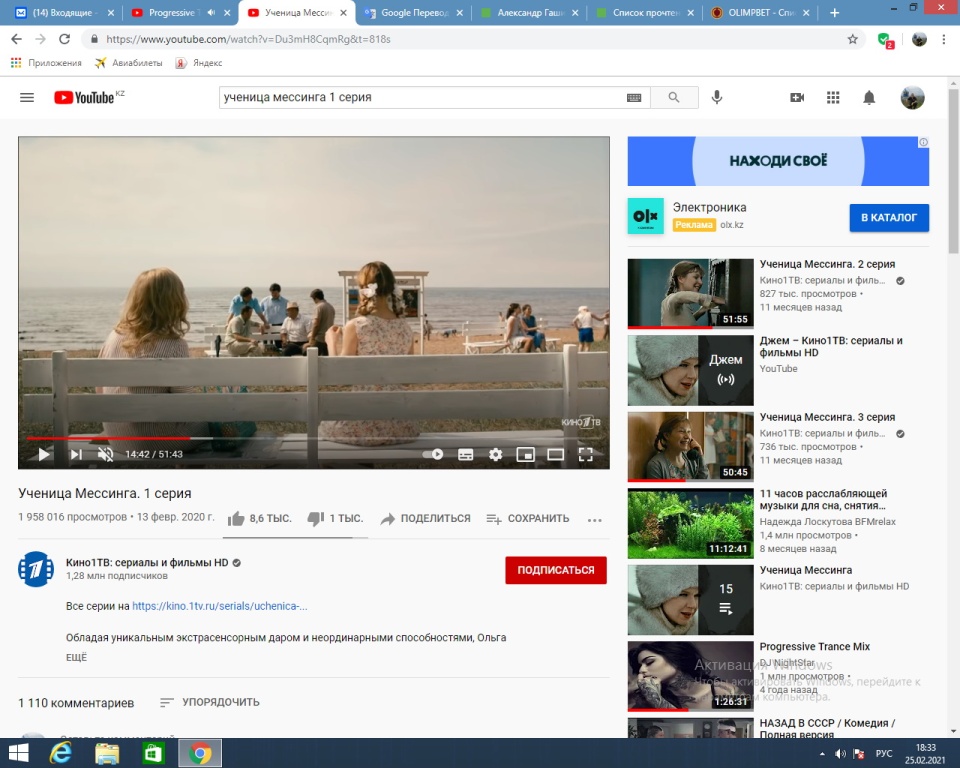Open the Приложения bookmarks shortcut
The width and height of the screenshot is (960, 768).
[46, 62]
